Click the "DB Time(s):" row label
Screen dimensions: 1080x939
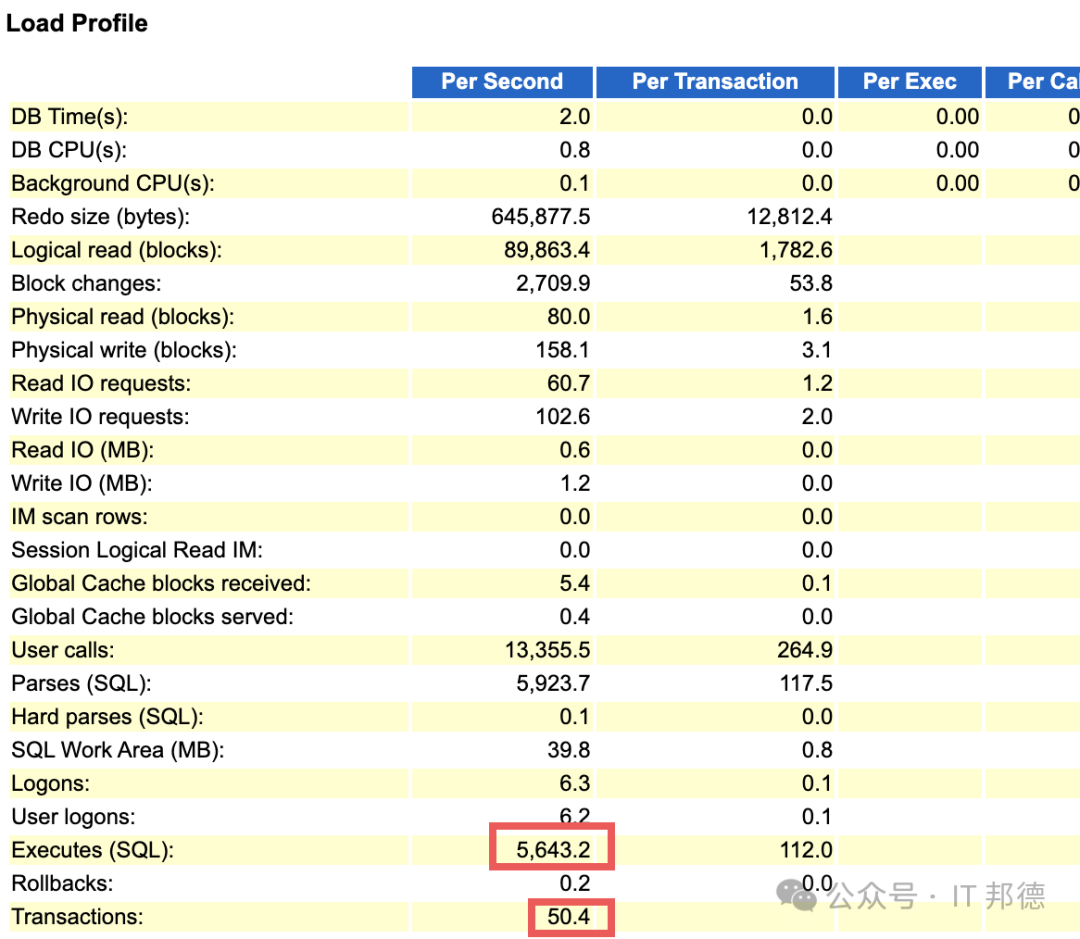pos(70,117)
